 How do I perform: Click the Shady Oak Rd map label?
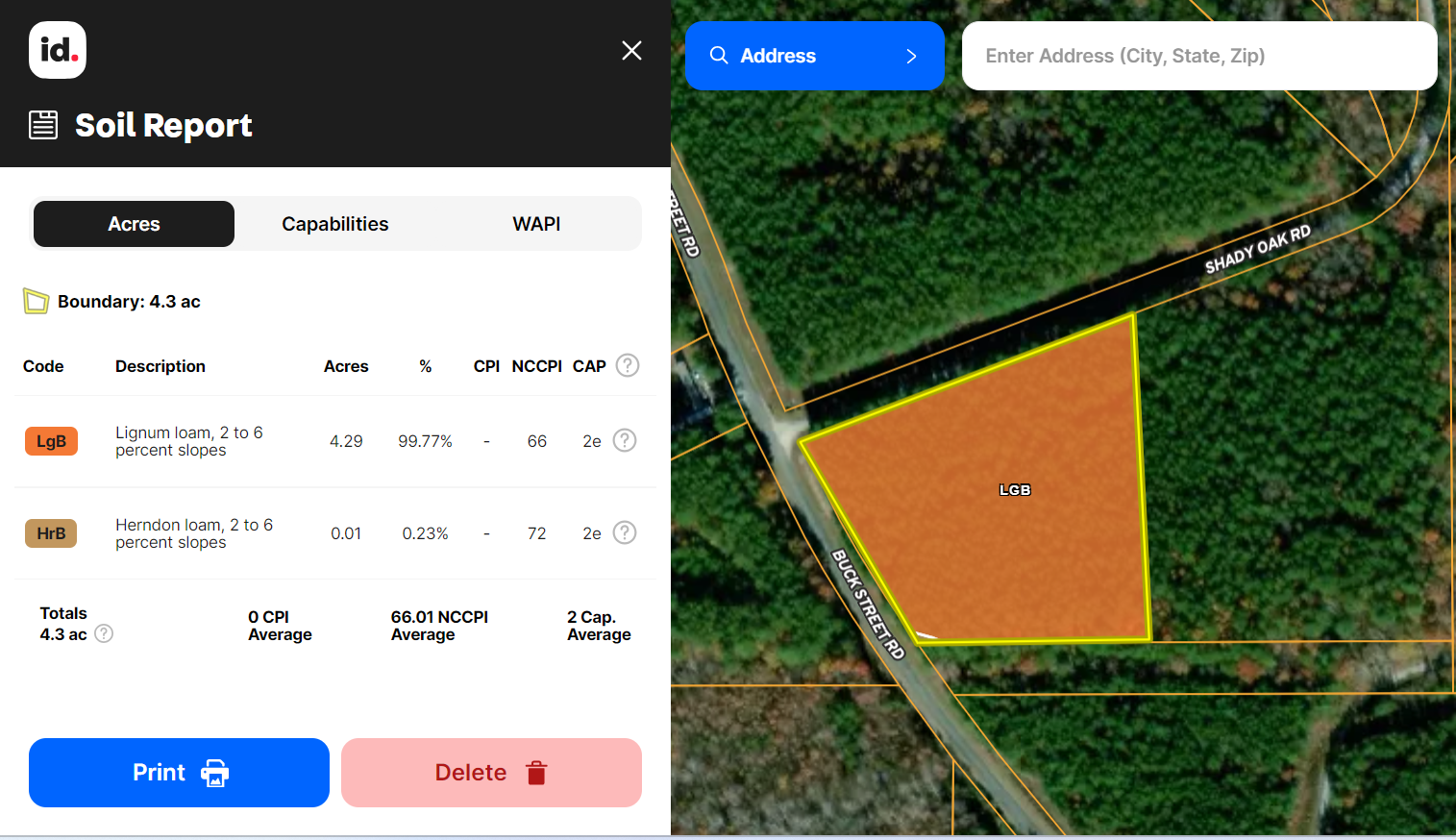[1257, 250]
